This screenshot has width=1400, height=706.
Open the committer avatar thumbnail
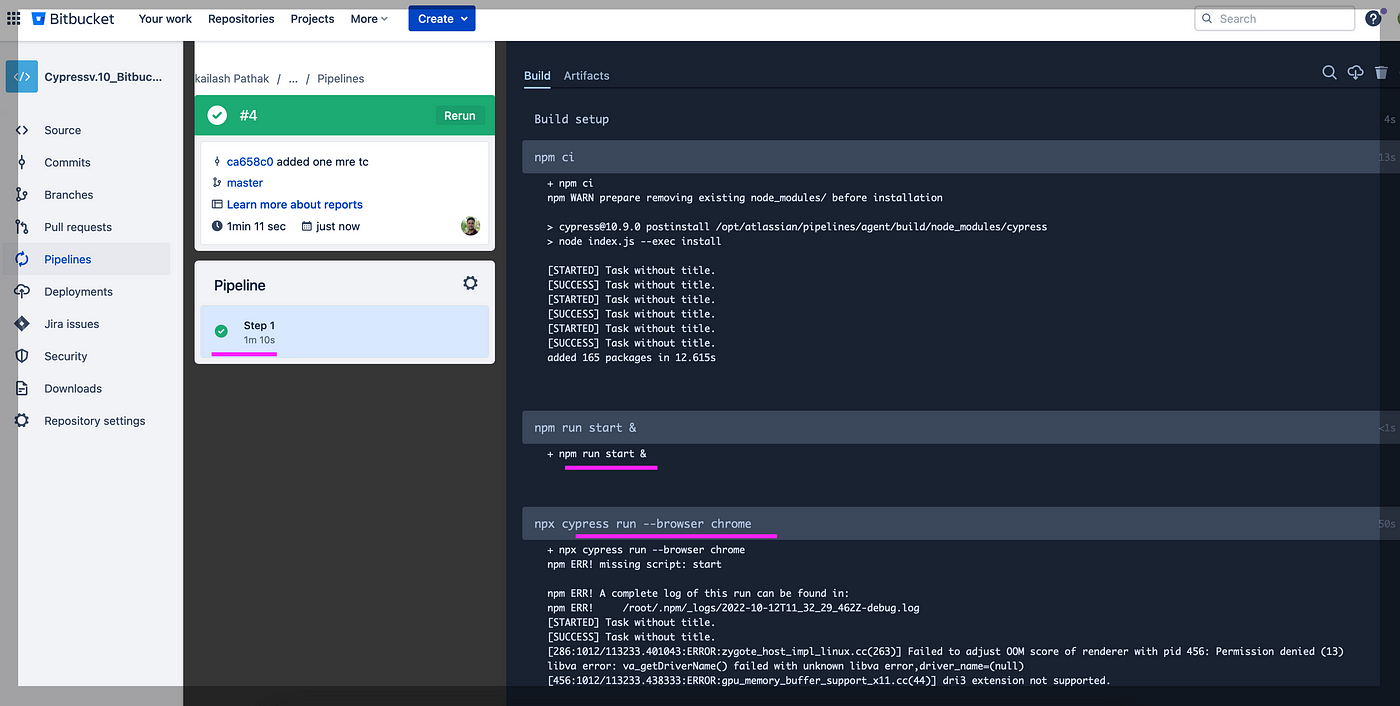pyautogui.click(x=470, y=226)
